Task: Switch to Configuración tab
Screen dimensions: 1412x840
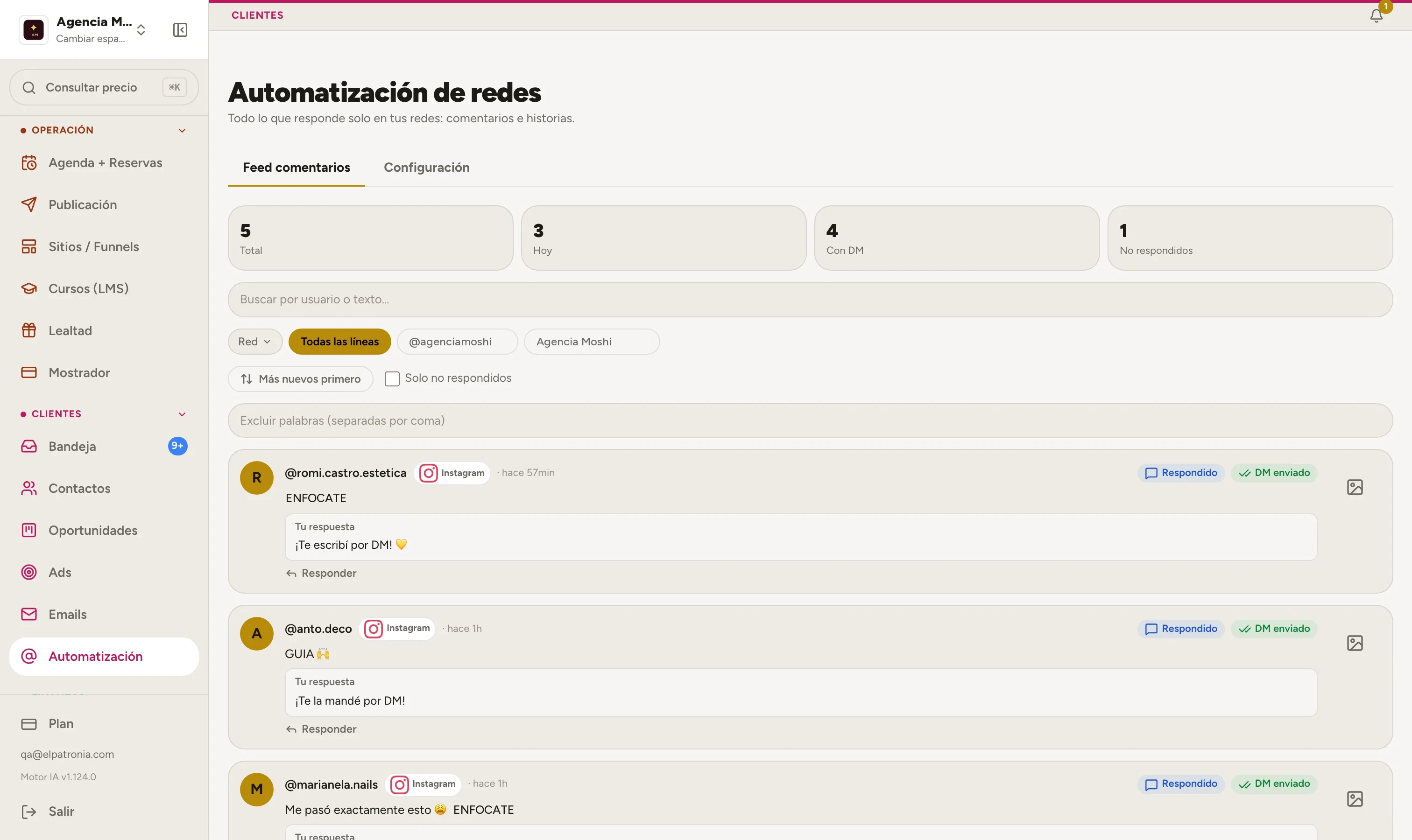Action: [426, 168]
